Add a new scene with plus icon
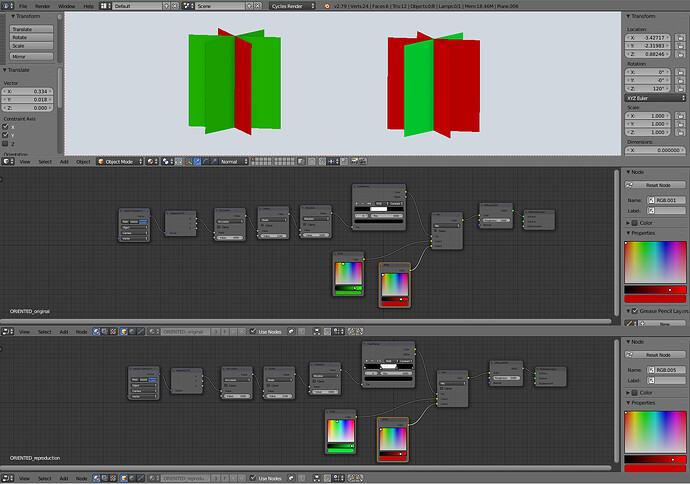The image size is (690, 484). point(250,6)
